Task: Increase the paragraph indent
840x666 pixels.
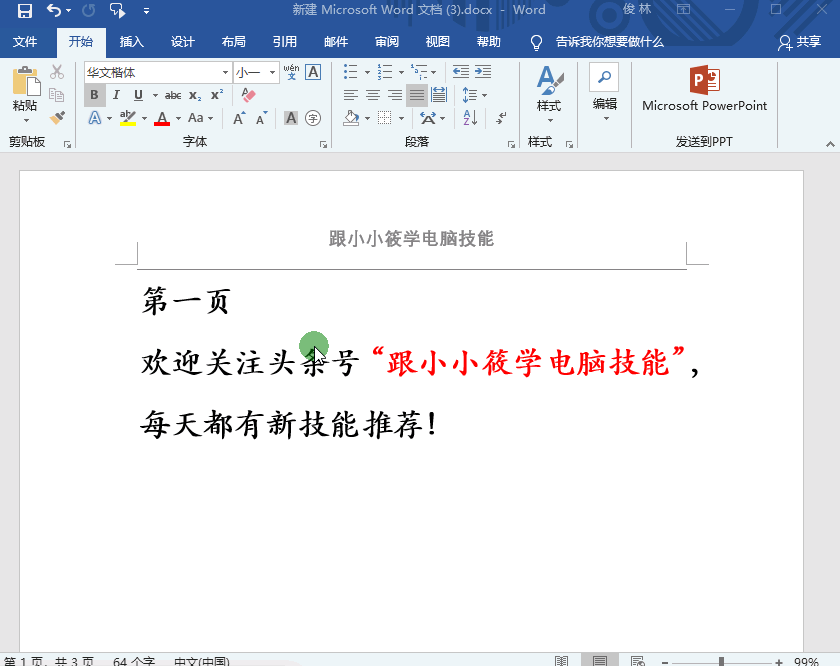Action: [x=483, y=72]
